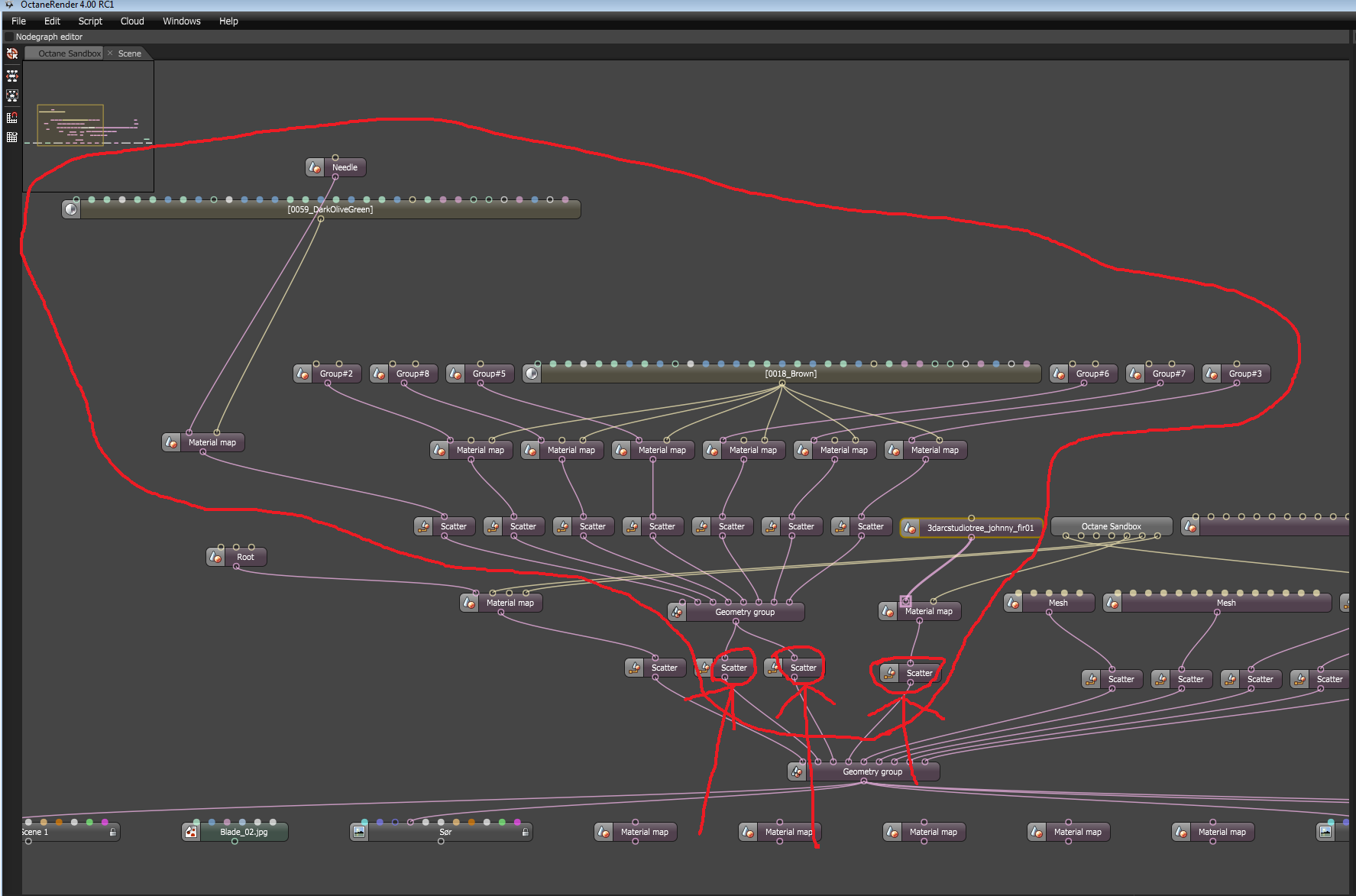
Task: Click the [0018_Brown] material node icon
Action: tap(532, 374)
